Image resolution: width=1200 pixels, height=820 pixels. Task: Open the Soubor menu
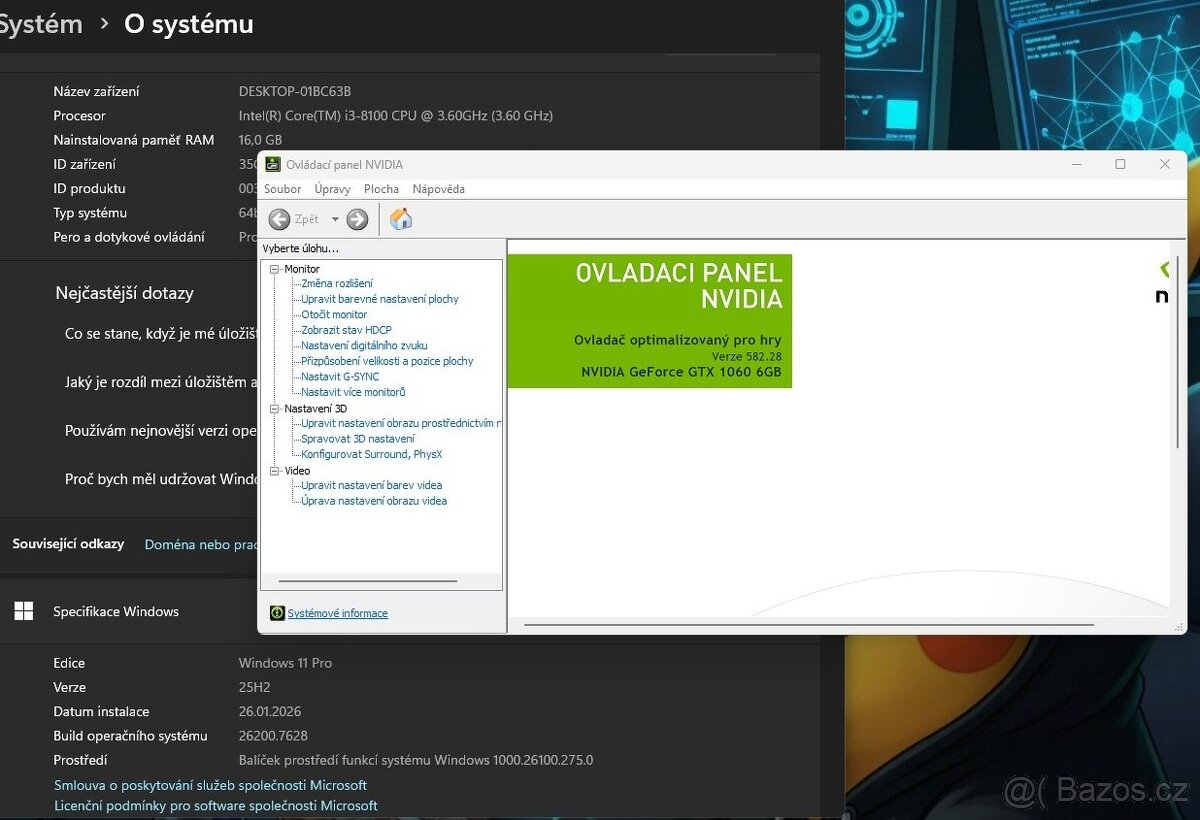[283, 189]
